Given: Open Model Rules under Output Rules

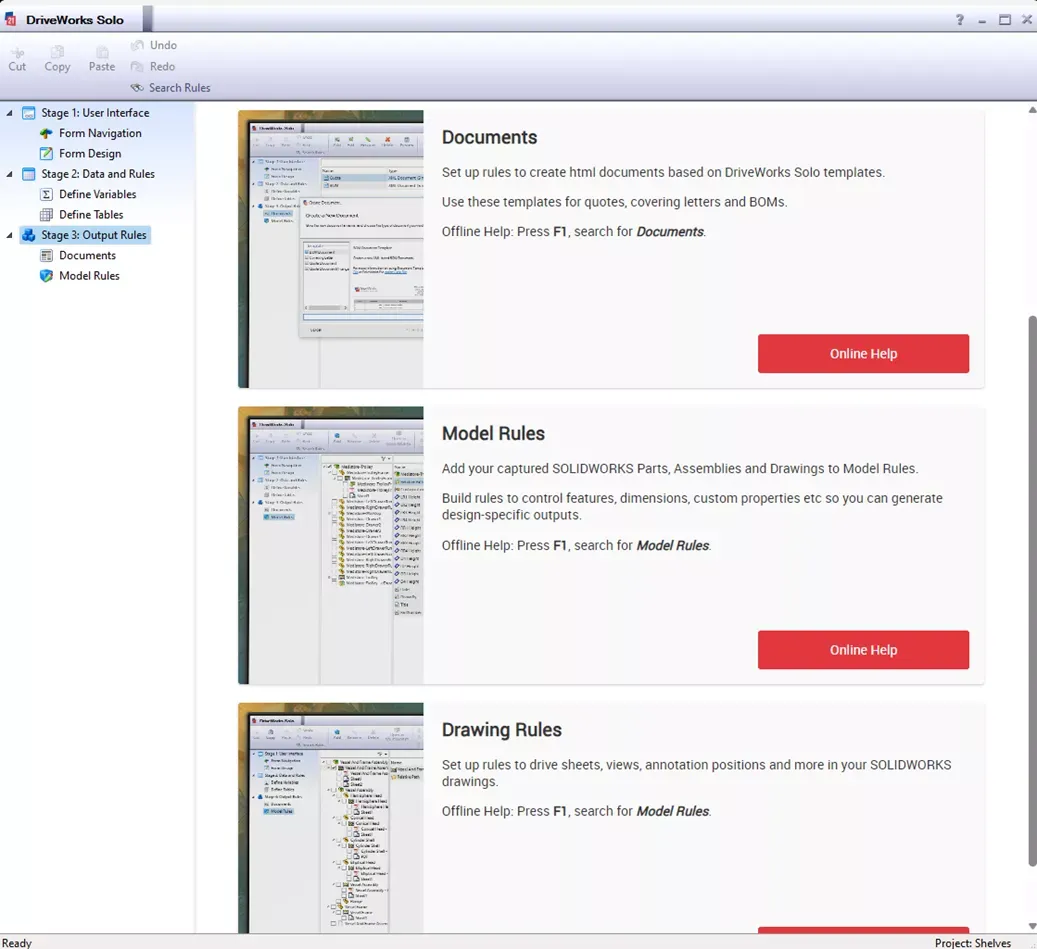Looking at the screenshot, I should (x=89, y=276).
